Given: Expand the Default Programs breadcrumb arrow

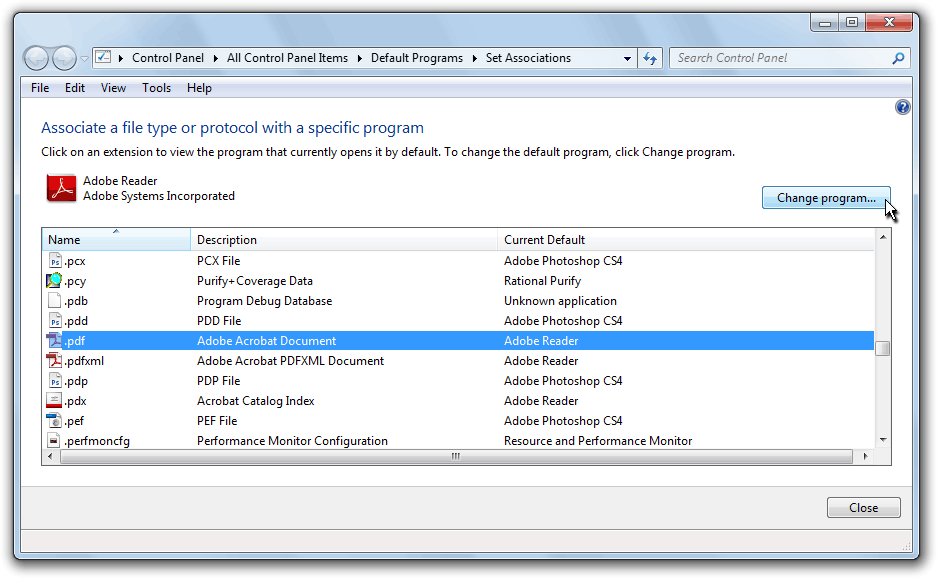Looking at the screenshot, I should point(474,58).
